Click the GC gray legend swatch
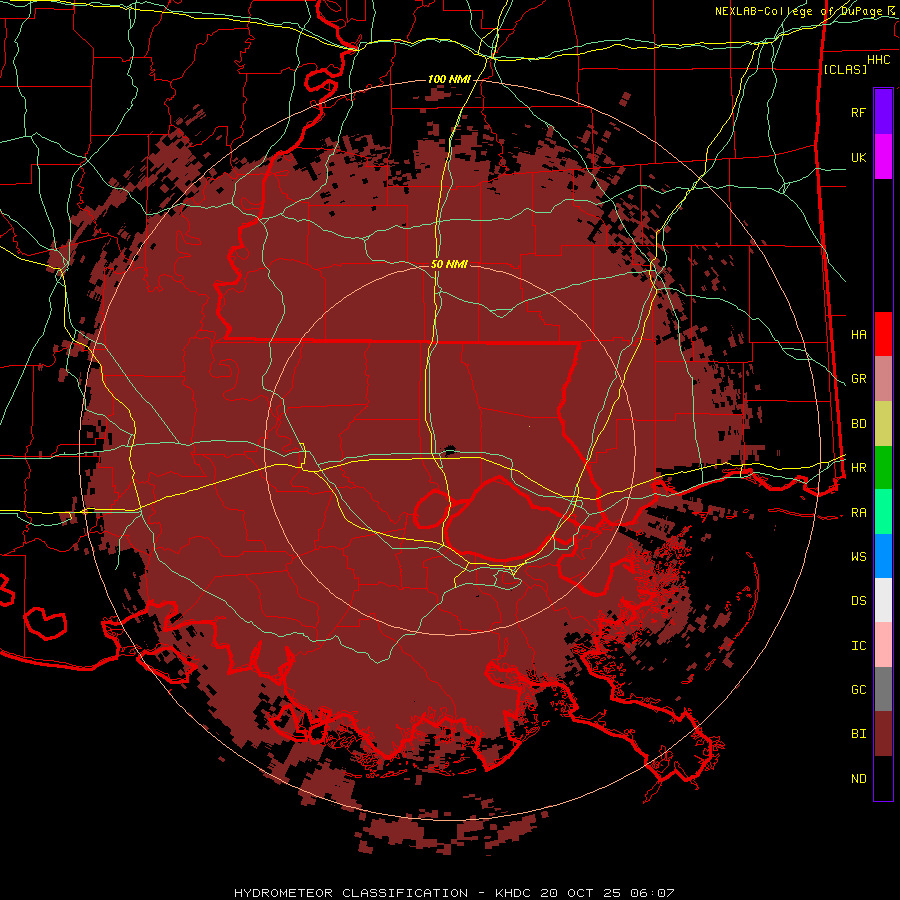The image size is (900, 900). pos(883,689)
